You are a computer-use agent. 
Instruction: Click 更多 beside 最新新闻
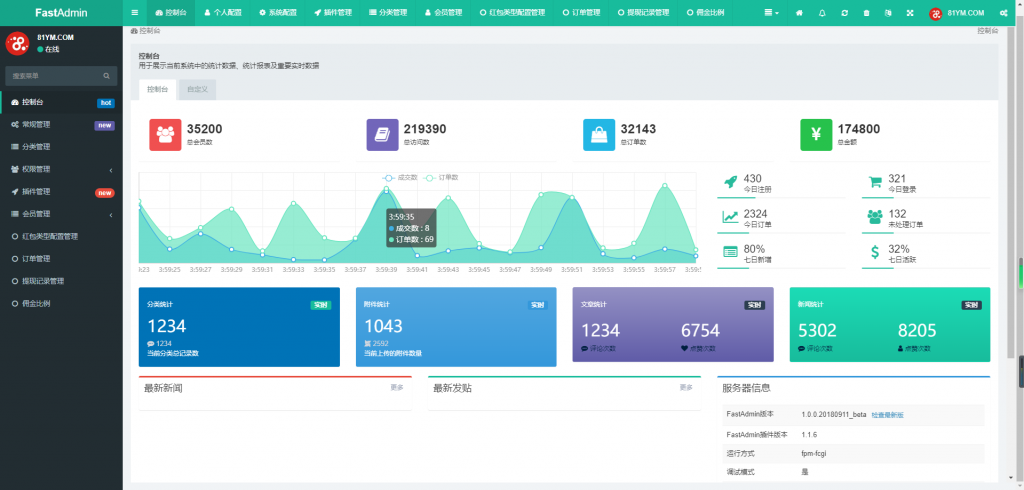(x=397, y=387)
